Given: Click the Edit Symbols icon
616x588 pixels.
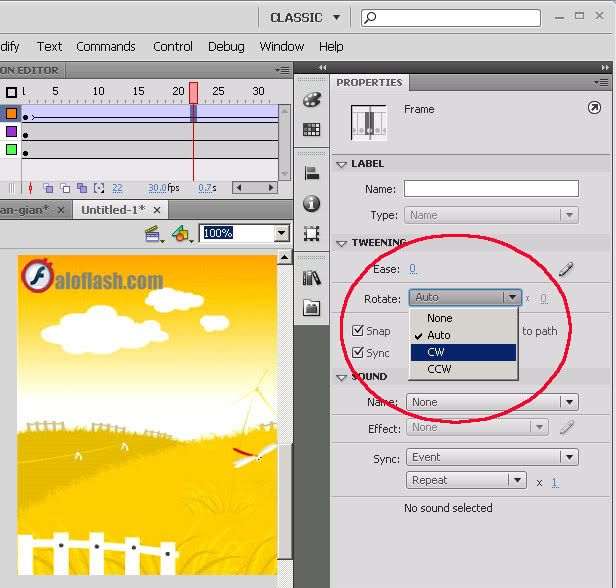Looking at the screenshot, I should pyautogui.click(x=181, y=234).
